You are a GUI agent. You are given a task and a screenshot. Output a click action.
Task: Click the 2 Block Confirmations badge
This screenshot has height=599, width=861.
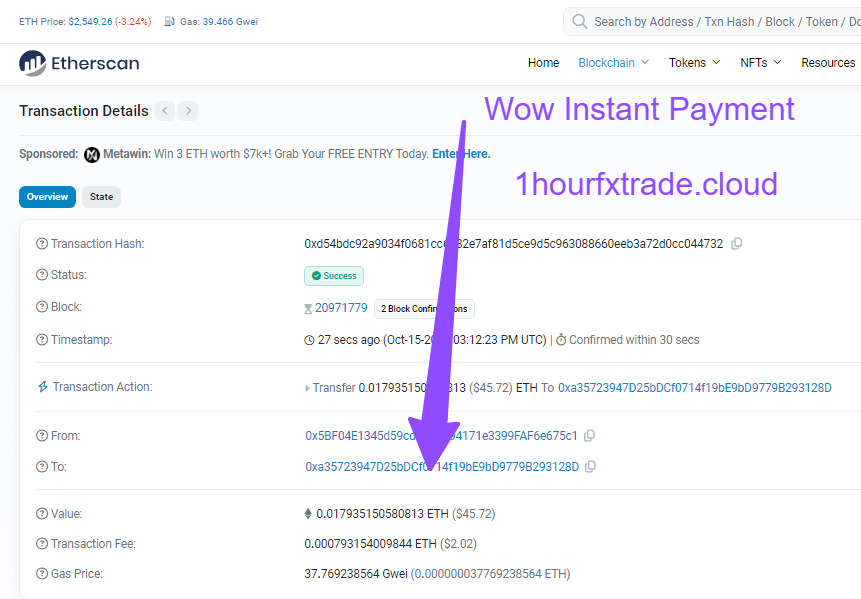click(x=424, y=309)
